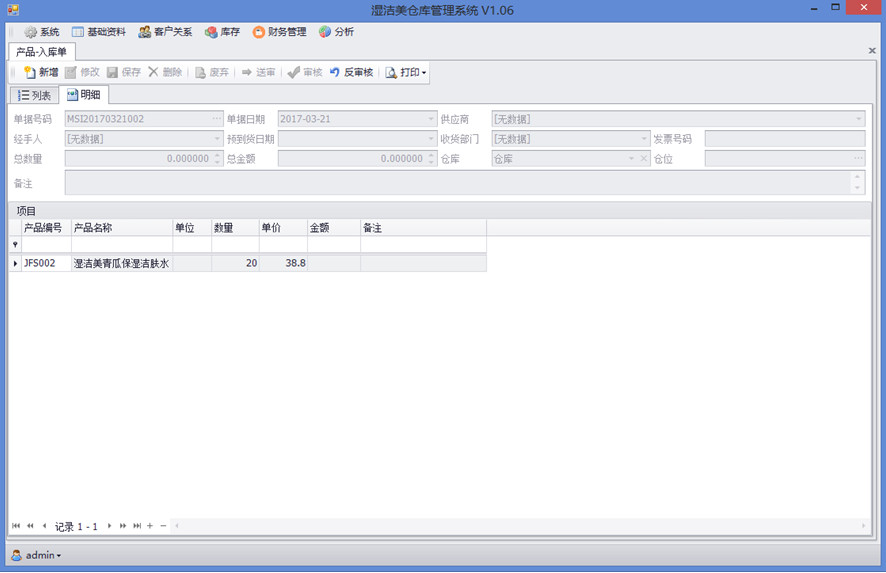Click the 单价 column header
The width and height of the screenshot is (886, 573).
click(283, 228)
